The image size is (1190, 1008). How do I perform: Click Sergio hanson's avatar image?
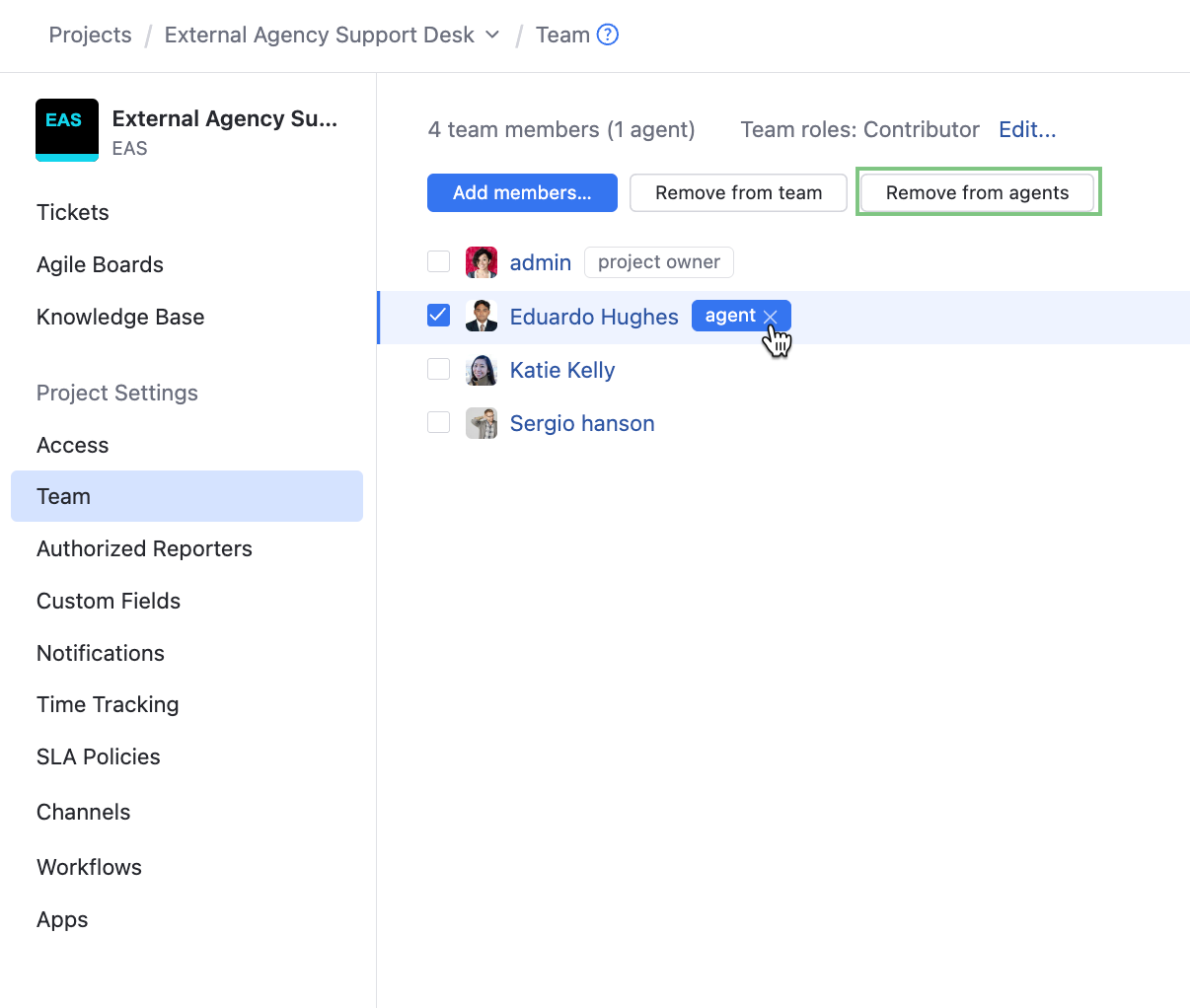[x=482, y=423]
